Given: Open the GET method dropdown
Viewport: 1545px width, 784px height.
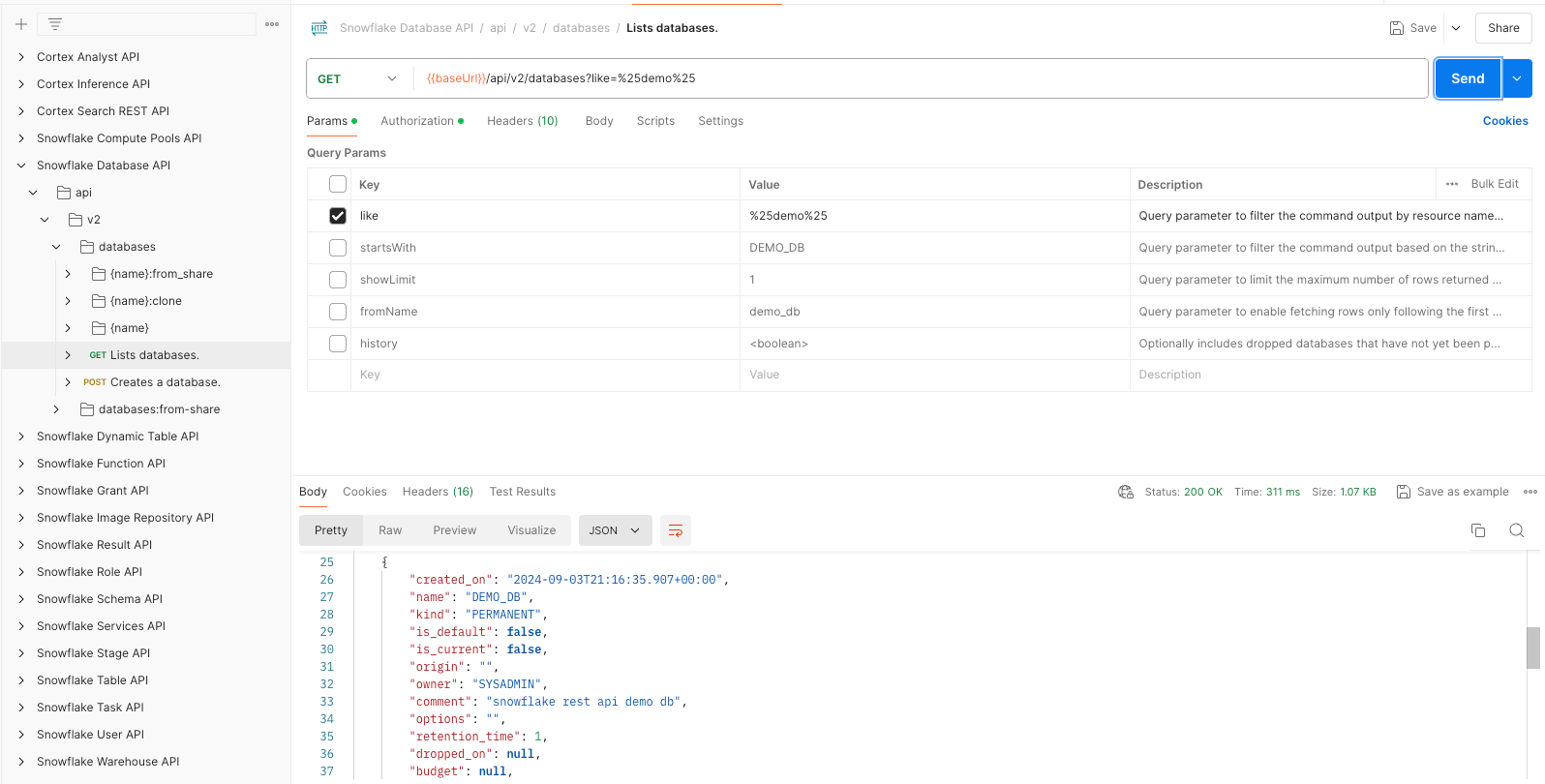Looking at the screenshot, I should pyautogui.click(x=357, y=78).
